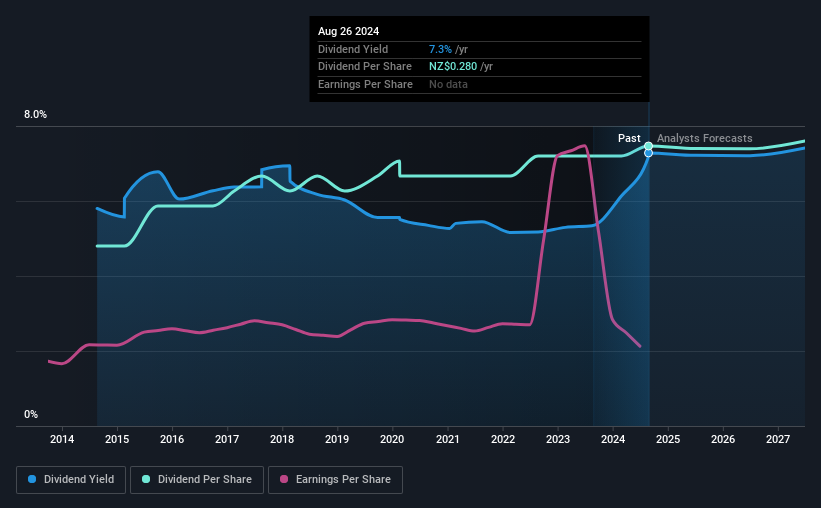This screenshot has width=821, height=508.
Task: Click the 2021 x-axis year label
Action: point(448,439)
